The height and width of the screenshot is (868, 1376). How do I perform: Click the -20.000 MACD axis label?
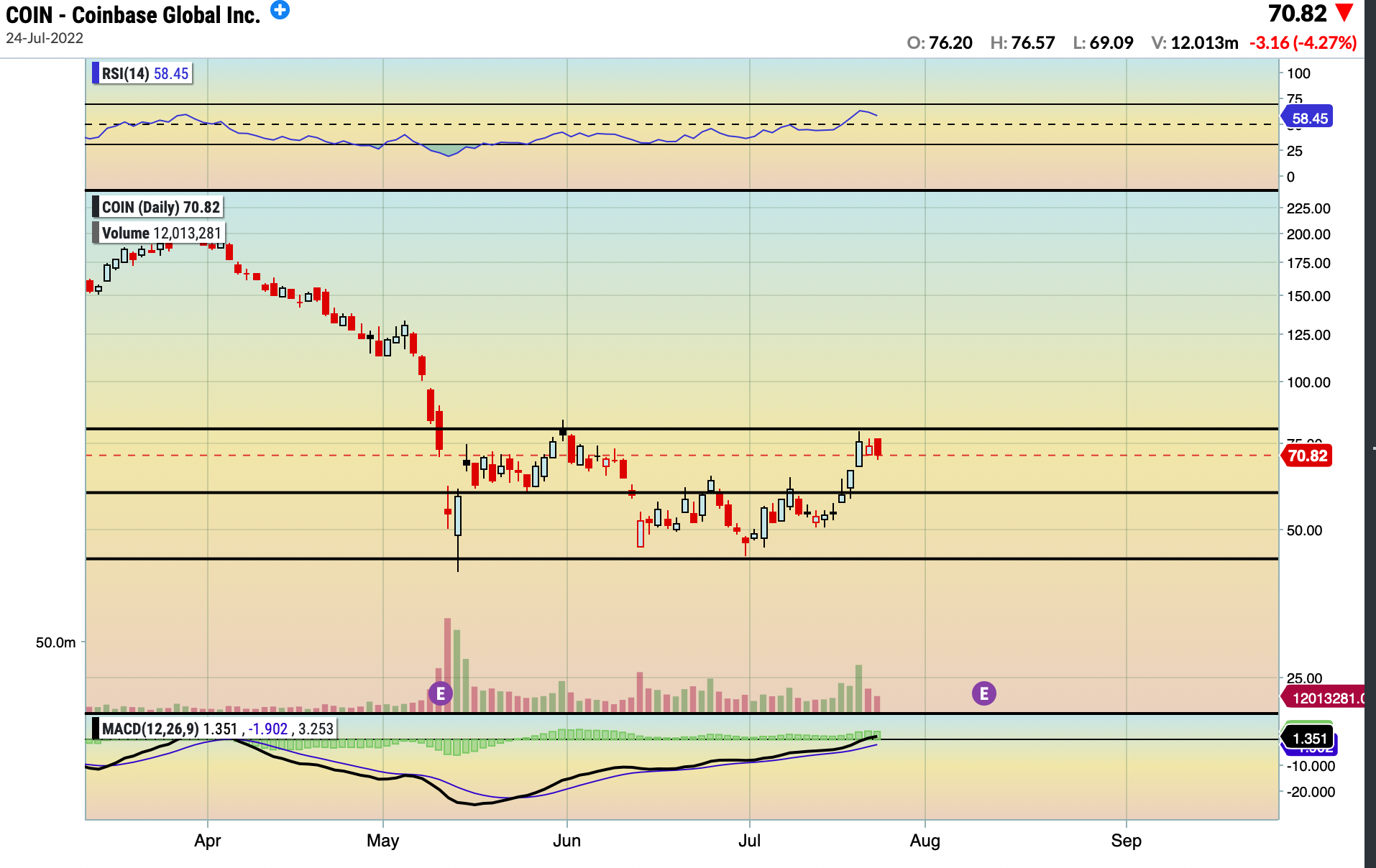pos(1311,792)
